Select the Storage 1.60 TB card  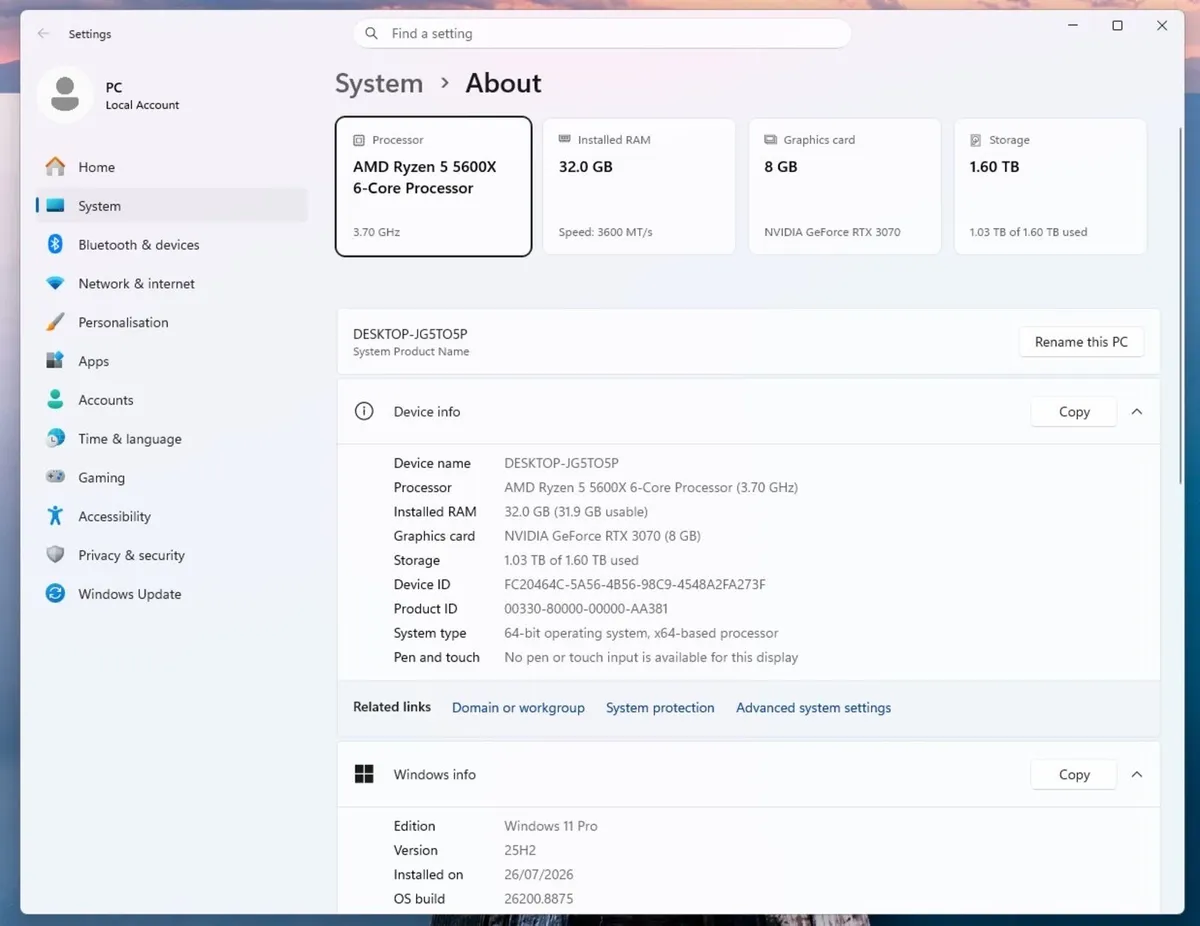[1050, 187]
